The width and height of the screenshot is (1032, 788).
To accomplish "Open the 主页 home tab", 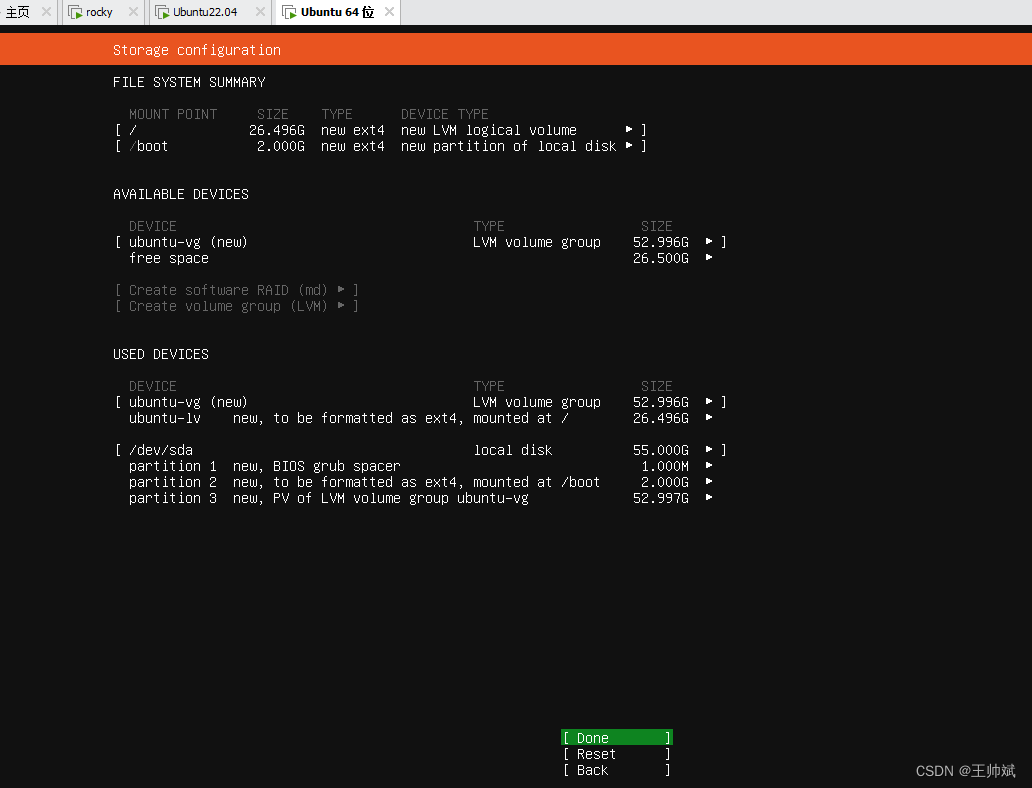I will pos(18,12).
